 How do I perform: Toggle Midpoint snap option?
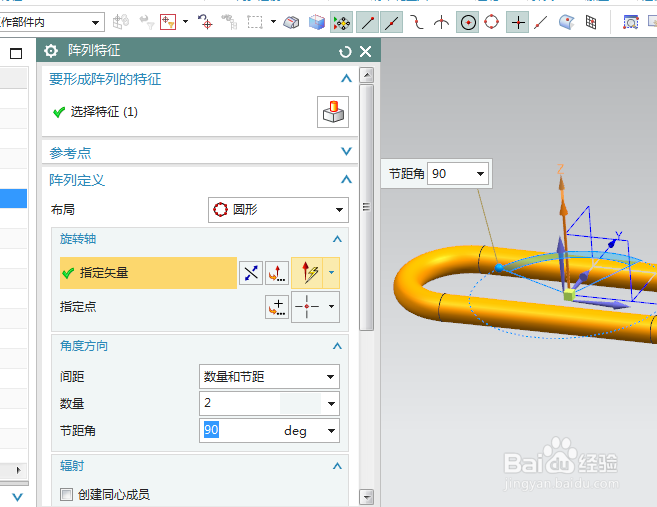tap(391, 23)
